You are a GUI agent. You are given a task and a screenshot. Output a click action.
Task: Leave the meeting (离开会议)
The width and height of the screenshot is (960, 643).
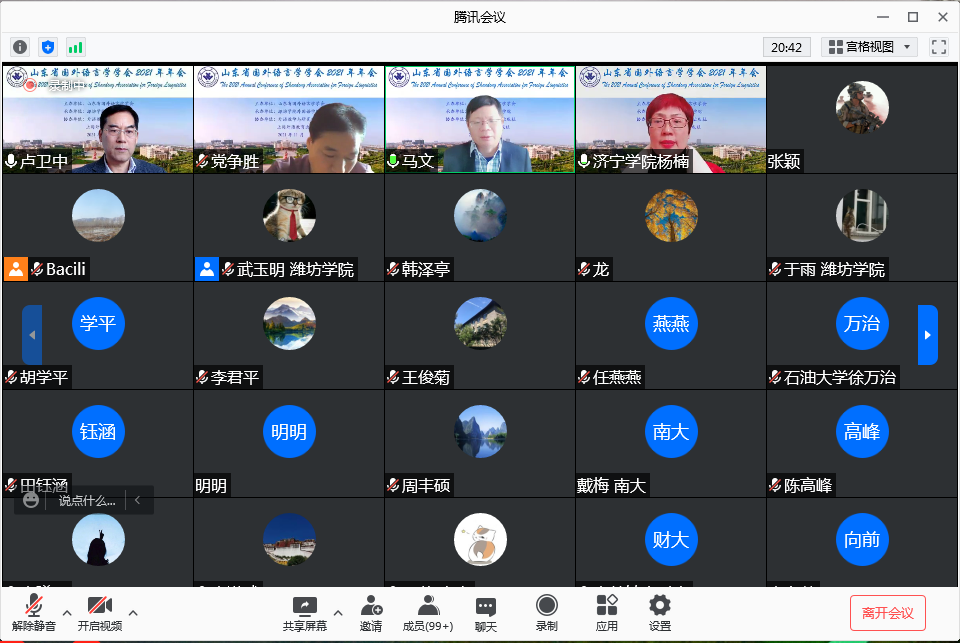click(x=887, y=613)
